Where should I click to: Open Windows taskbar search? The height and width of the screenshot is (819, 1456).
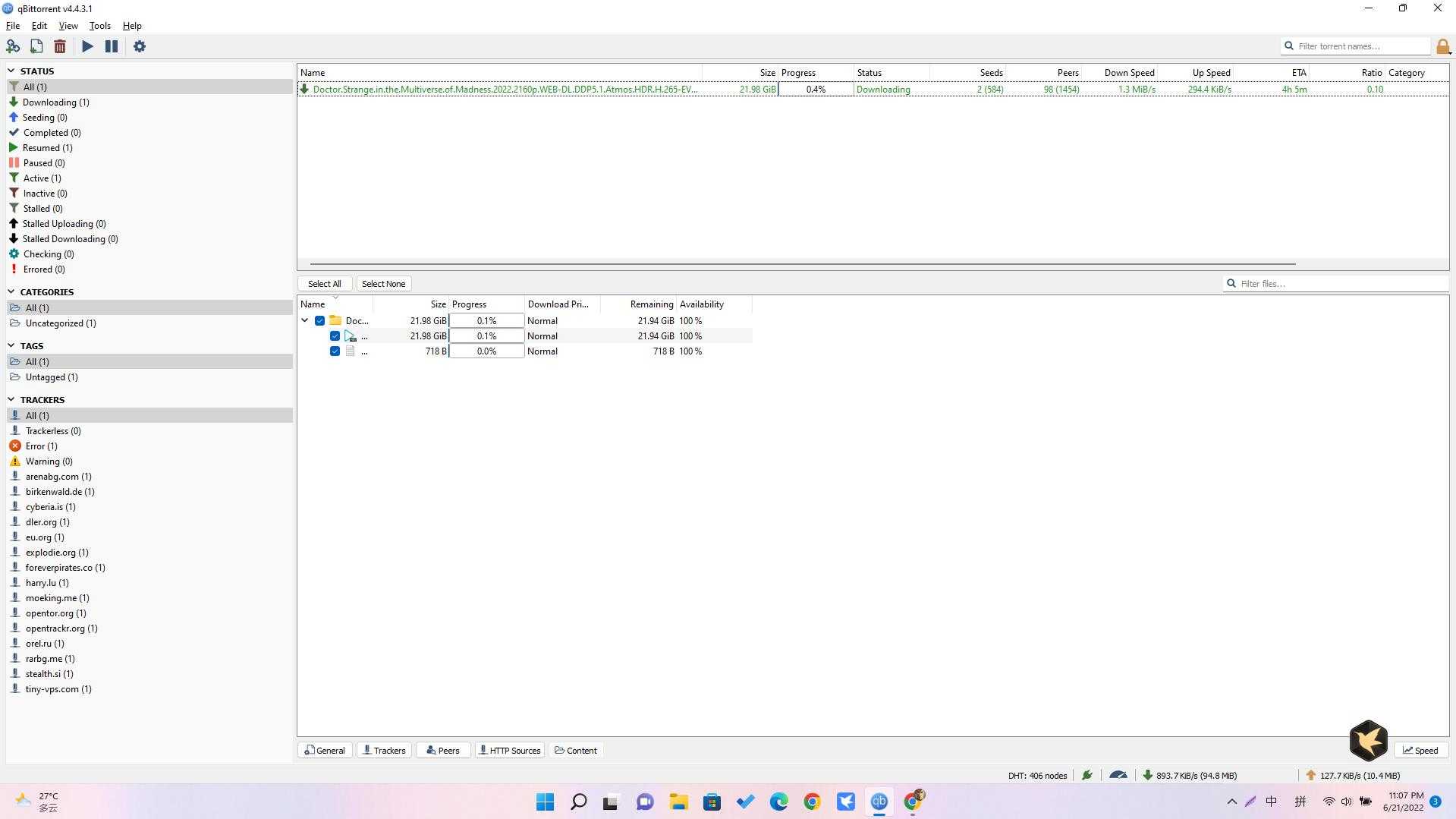[578, 802]
